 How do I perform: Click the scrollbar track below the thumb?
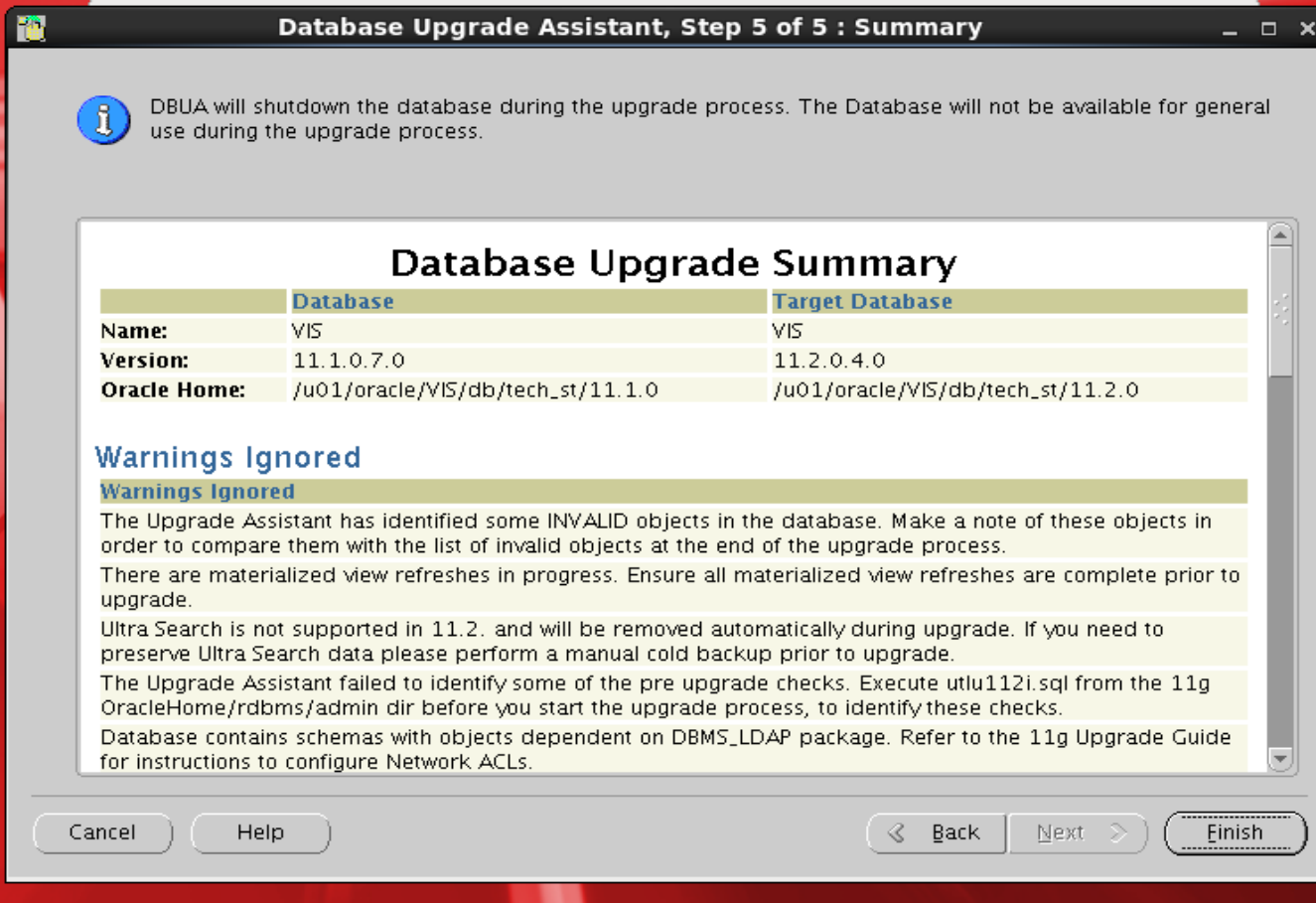pyautogui.click(x=1280, y=561)
